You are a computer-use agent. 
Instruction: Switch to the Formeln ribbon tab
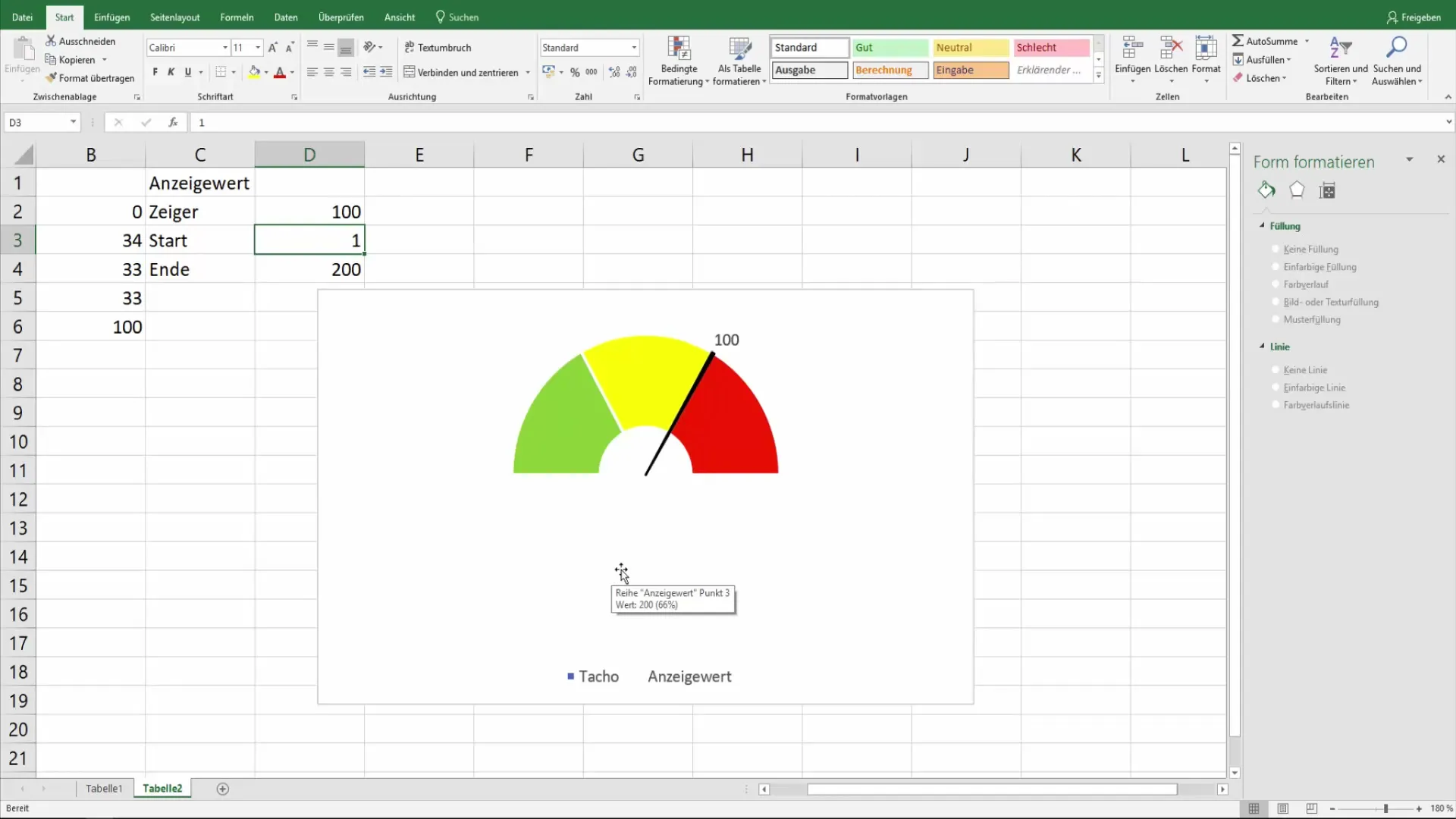tap(237, 17)
